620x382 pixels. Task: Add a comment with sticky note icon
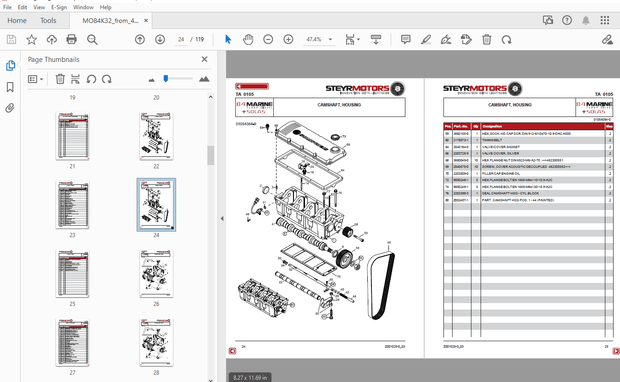coord(406,40)
